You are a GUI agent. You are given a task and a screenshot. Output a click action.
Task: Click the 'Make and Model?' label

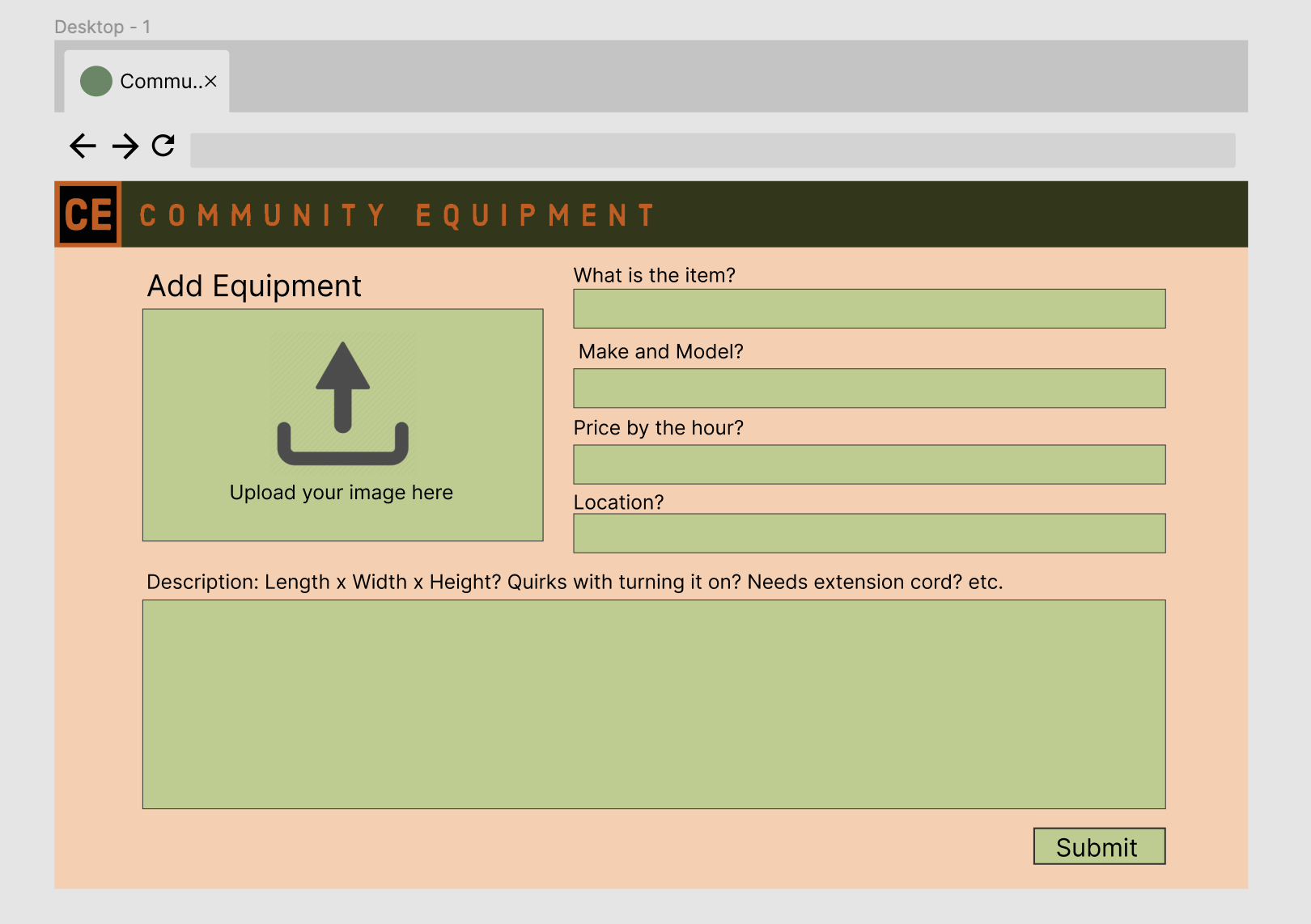tap(661, 351)
